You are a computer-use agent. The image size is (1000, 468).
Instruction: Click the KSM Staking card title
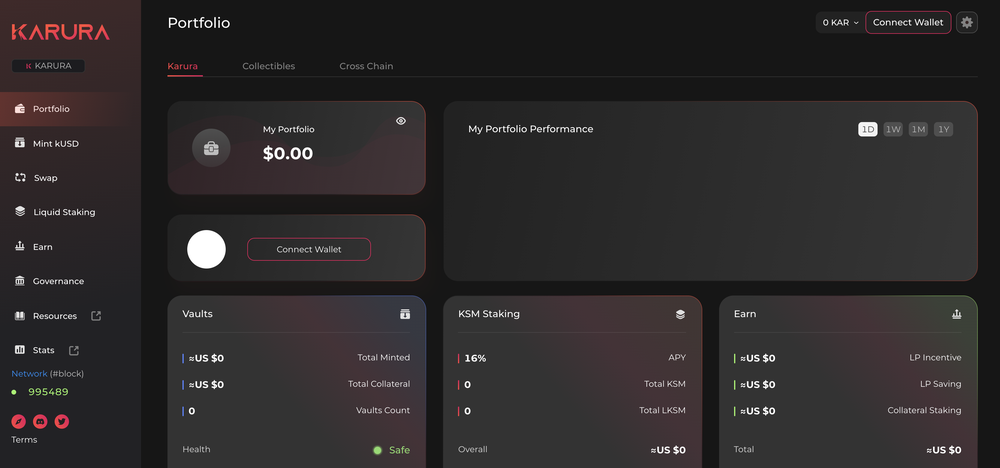489,314
